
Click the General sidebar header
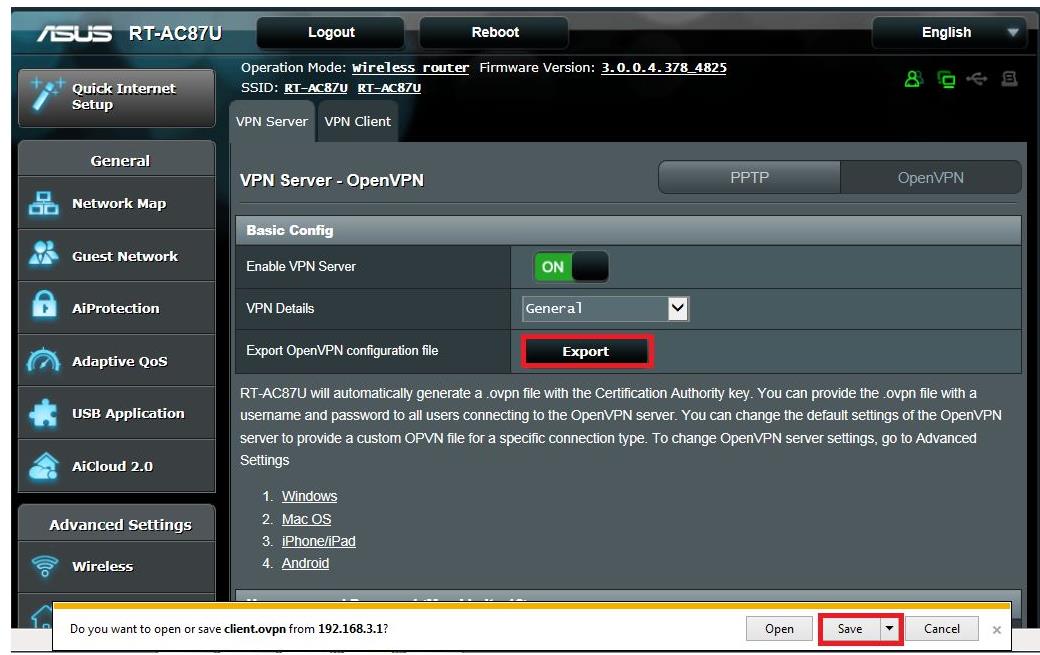coord(117,160)
